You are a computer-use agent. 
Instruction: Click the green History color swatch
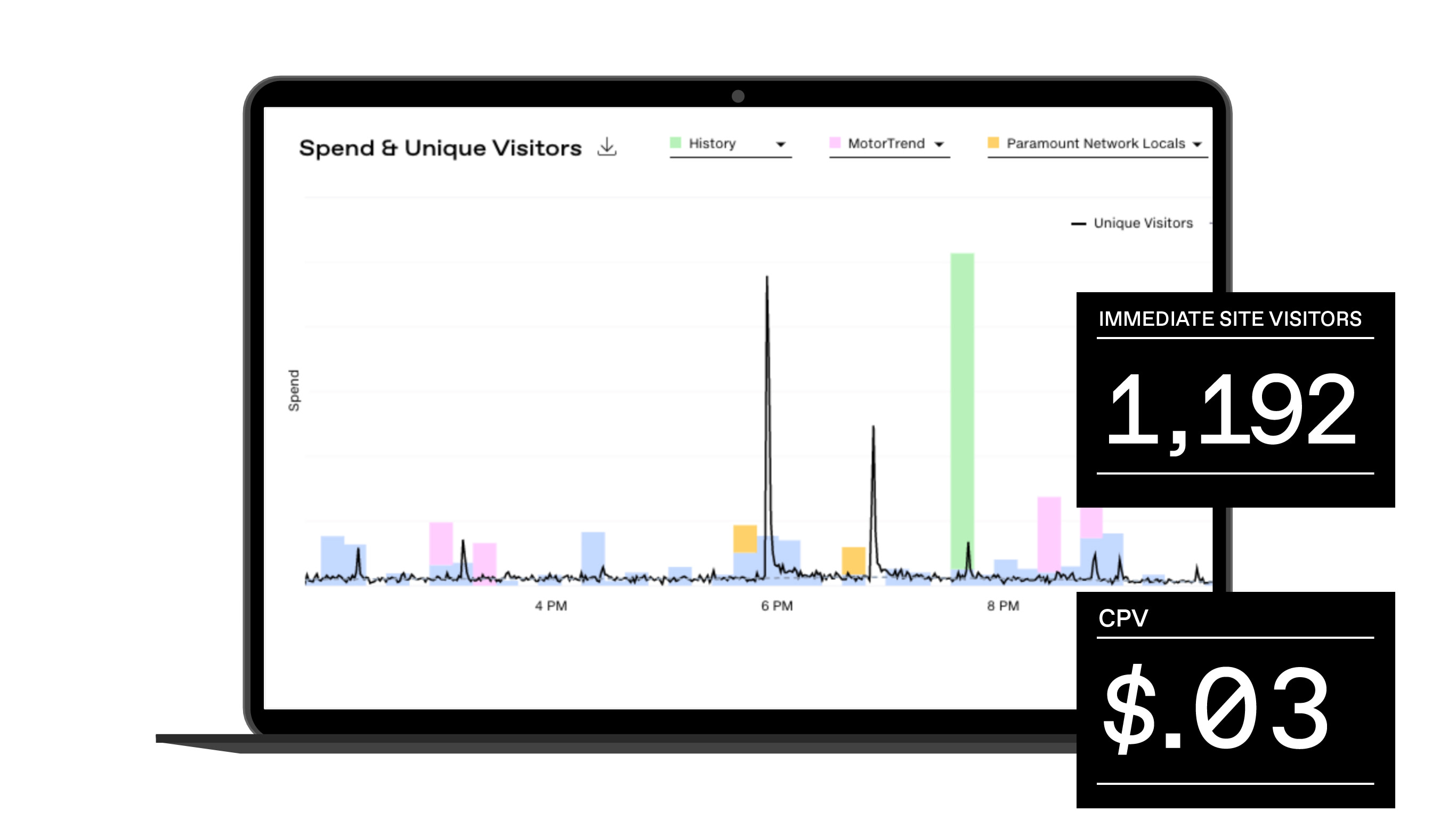pos(675,142)
